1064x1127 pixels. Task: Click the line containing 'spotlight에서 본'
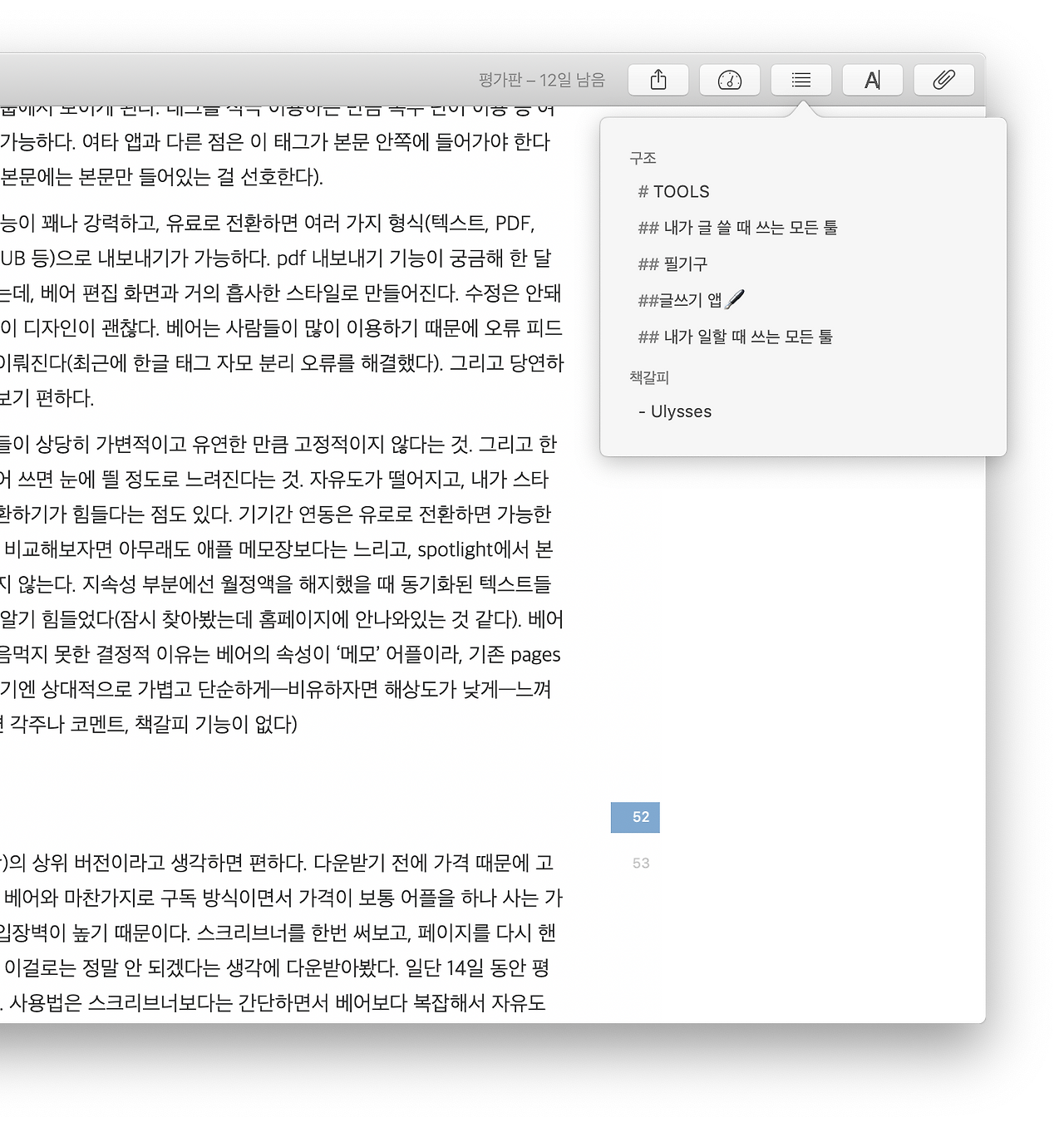coord(277,549)
